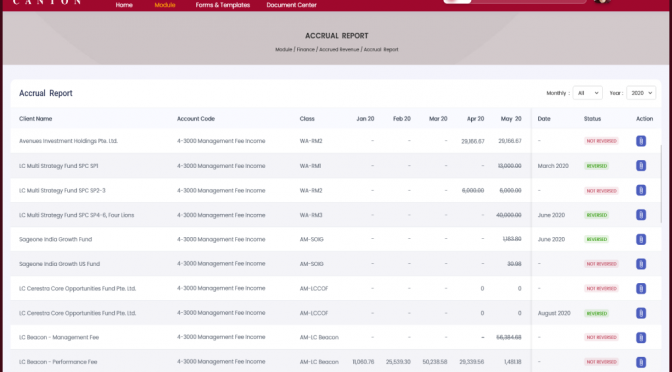This screenshot has height=372, width=672.
Task: Click Not Reversed badge in Avenues row
Action: 601,141
